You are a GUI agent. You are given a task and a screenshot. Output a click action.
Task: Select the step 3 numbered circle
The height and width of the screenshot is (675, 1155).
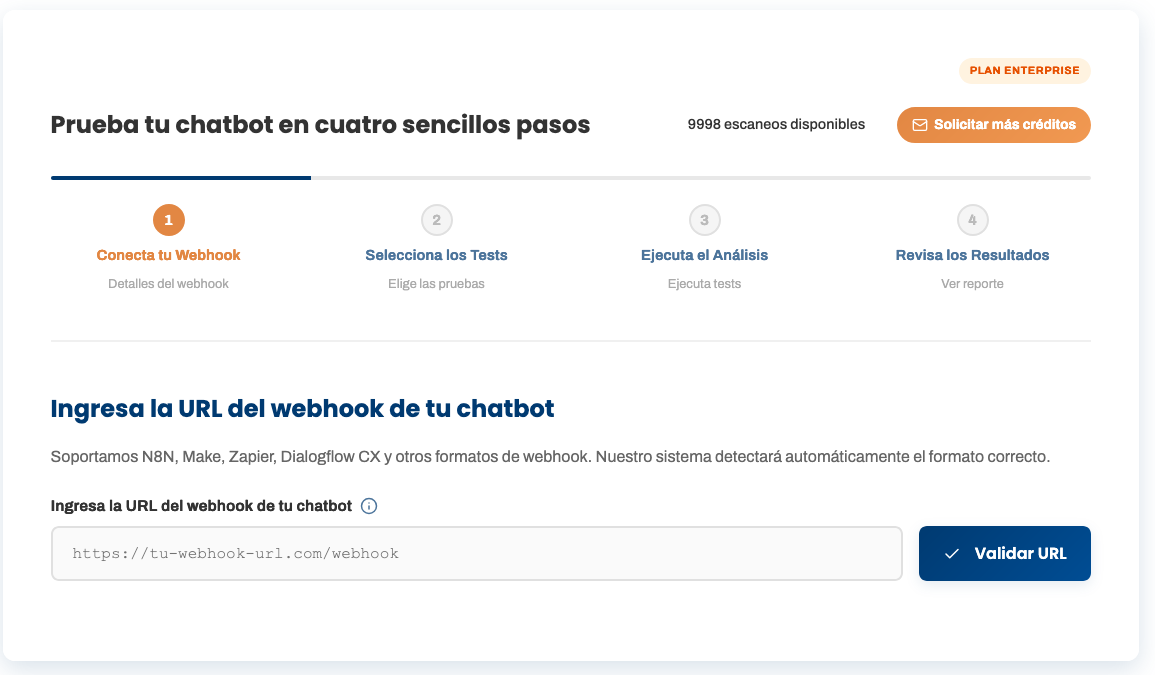pyautogui.click(x=704, y=220)
